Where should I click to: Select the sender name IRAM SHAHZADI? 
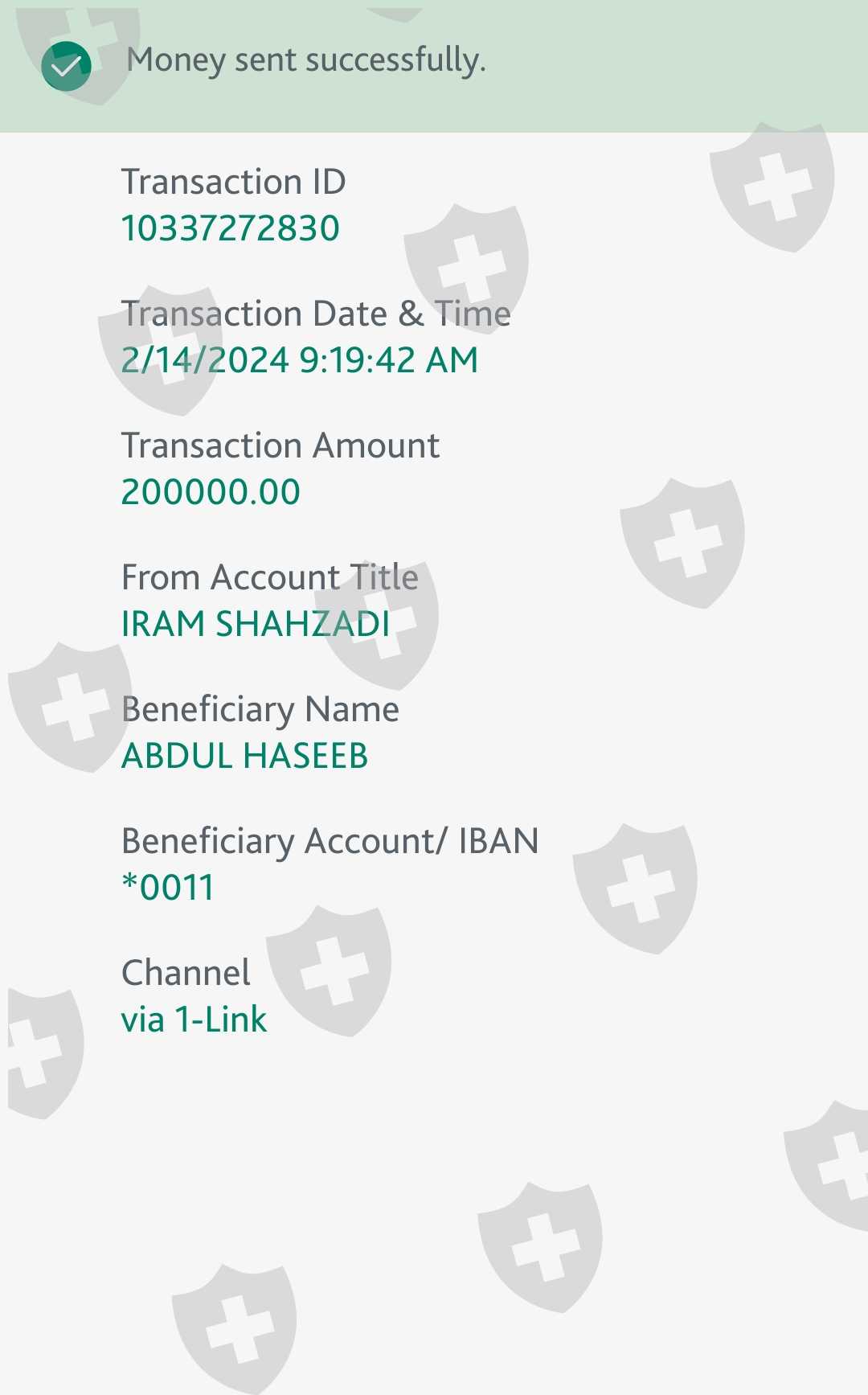tap(256, 624)
